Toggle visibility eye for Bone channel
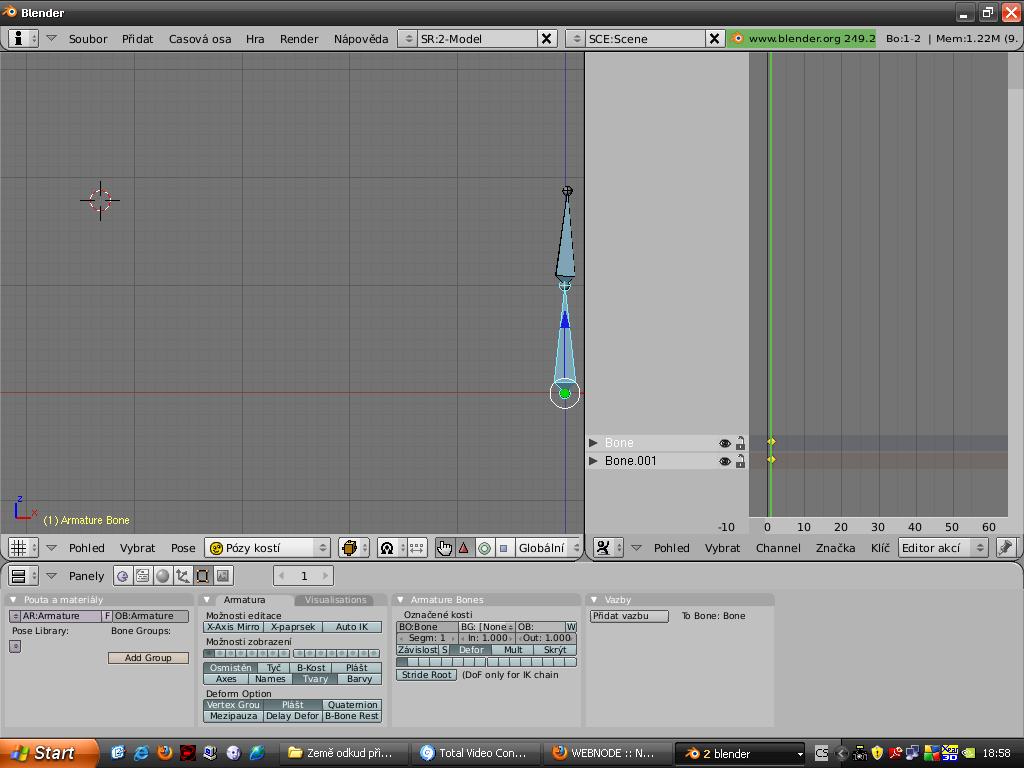The height and width of the screenshot is (768, 1024). click(725, 443)
